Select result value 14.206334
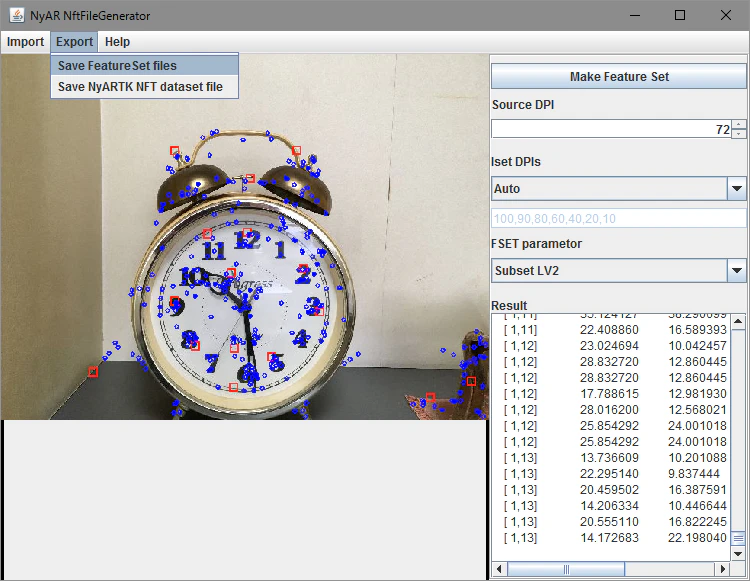This screenshot has height=581, width=750. [609, 506]
